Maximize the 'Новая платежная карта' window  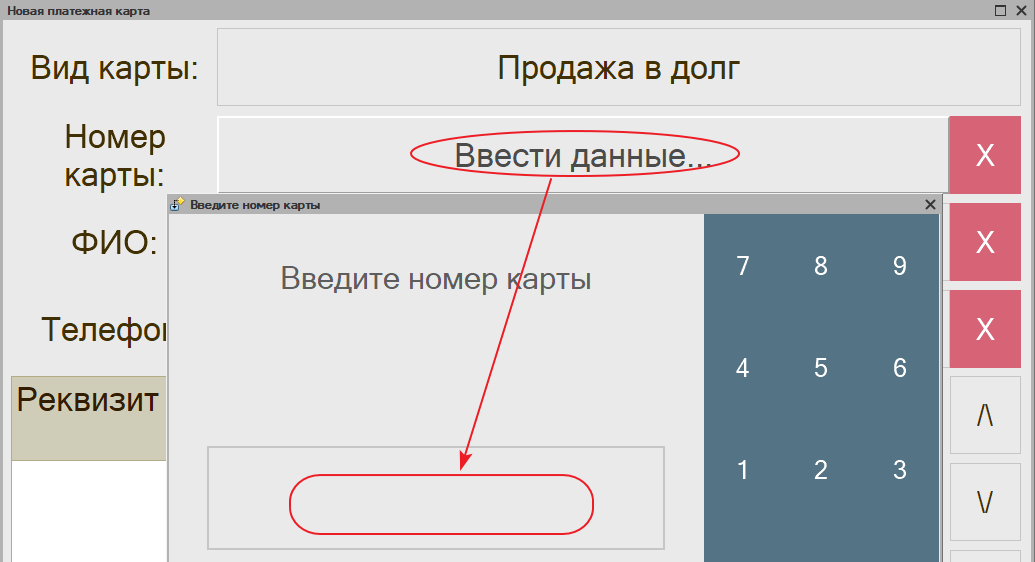pyautogui.click(x=1000, y=10)
